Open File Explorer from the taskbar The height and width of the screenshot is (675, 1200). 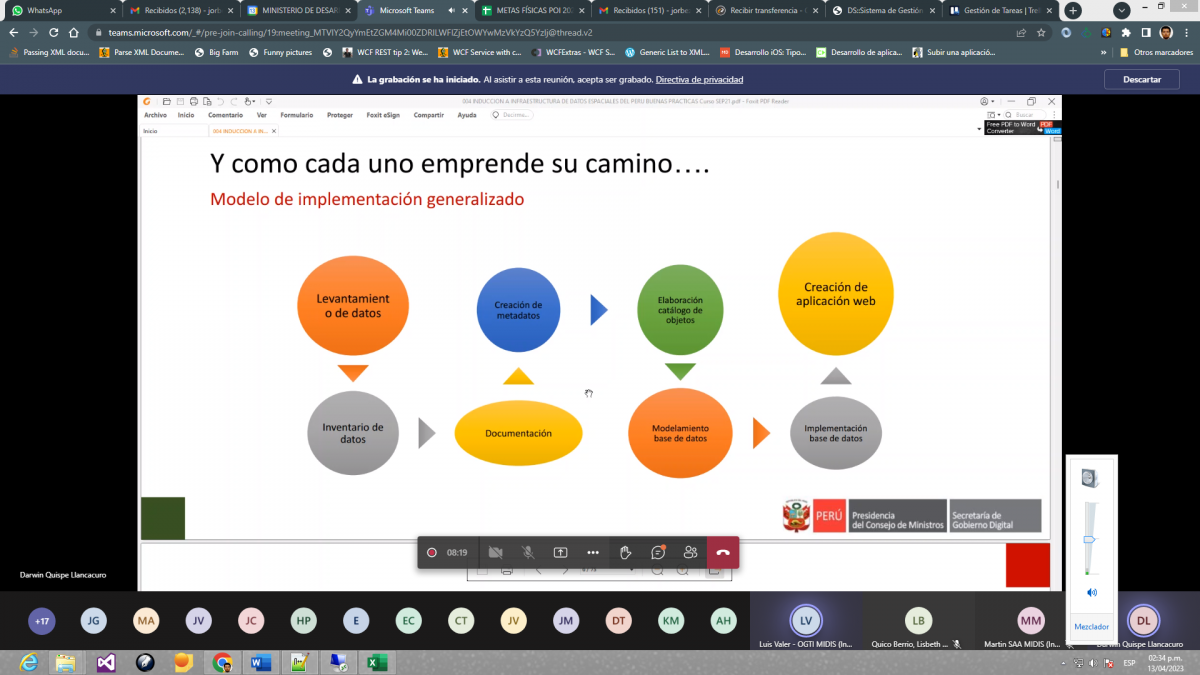66,662
